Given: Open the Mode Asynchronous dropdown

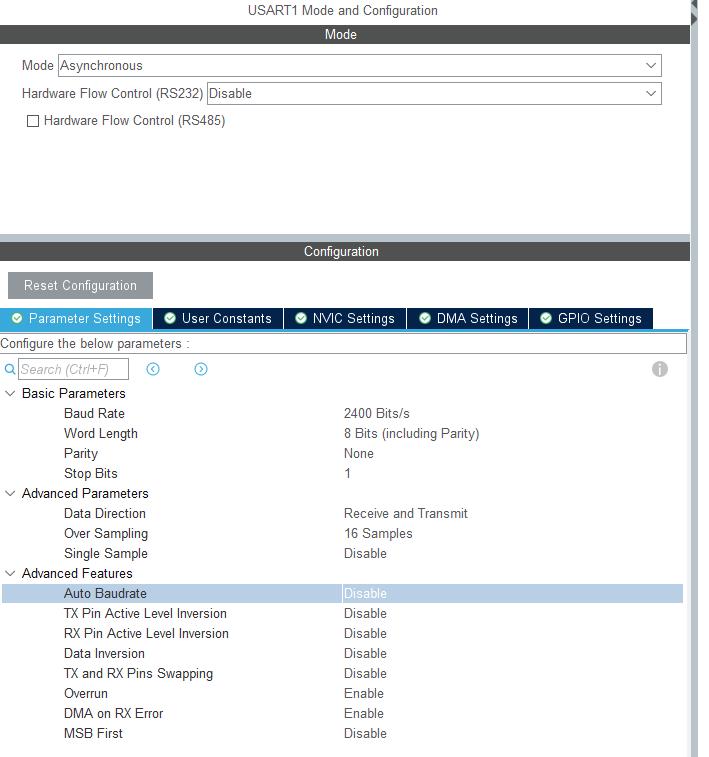Looking at the screenshot, I should click(360, 65).
